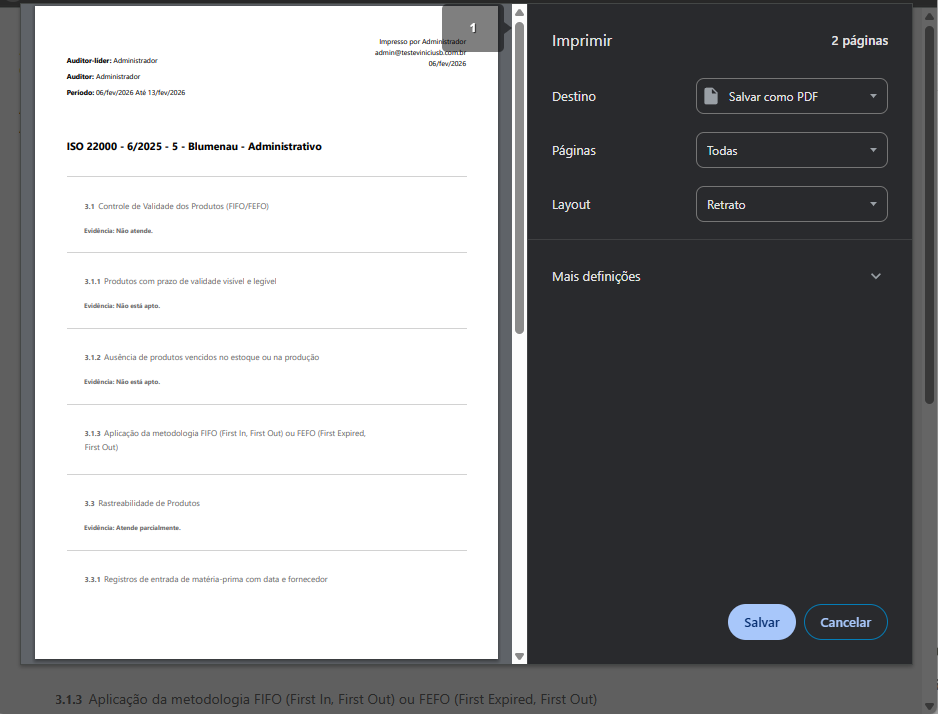Click '3.1.3 Aplicação da metodologia FIFO' in background page
The height and width of the screenshot is (714, 938).
(326, 699)
